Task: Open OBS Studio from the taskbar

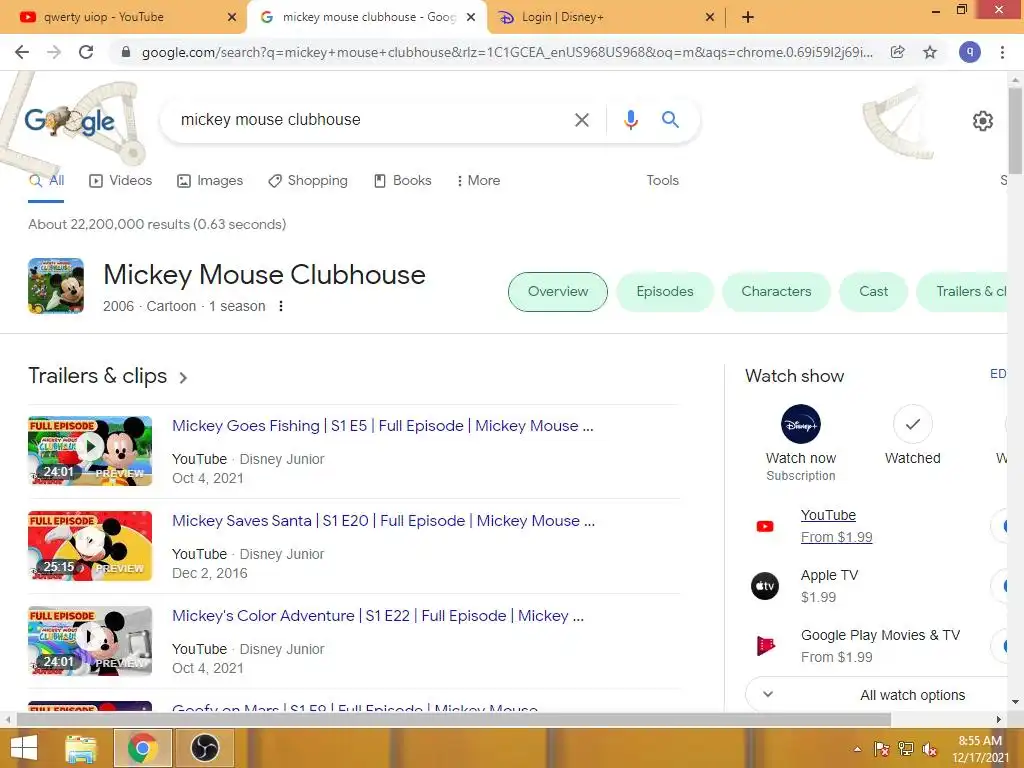Action: coord(204,748)
